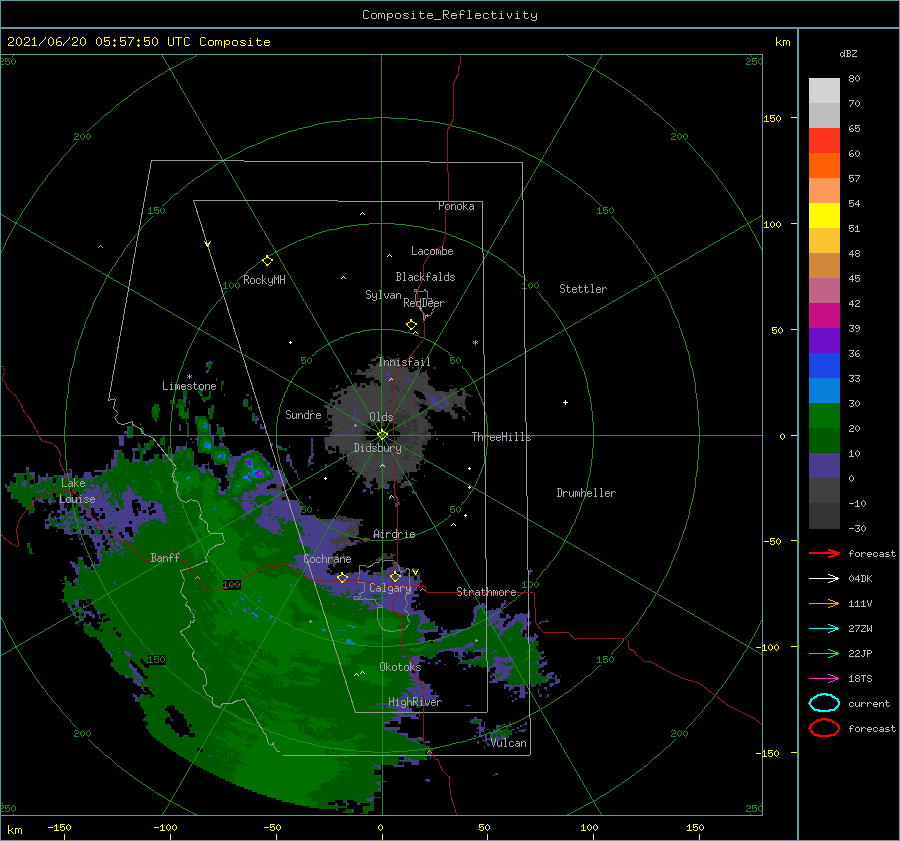
Task: Click the Cochrane city label
Action: [x=327, y=559]
